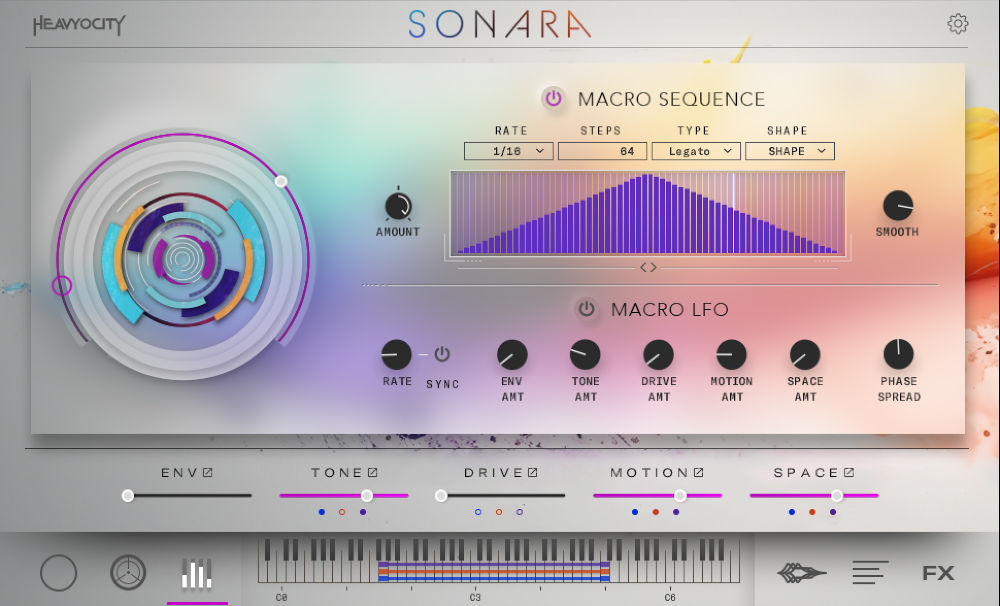Click the ENV macro slider handle
The image size is (1000, 606).
[128, 493]
